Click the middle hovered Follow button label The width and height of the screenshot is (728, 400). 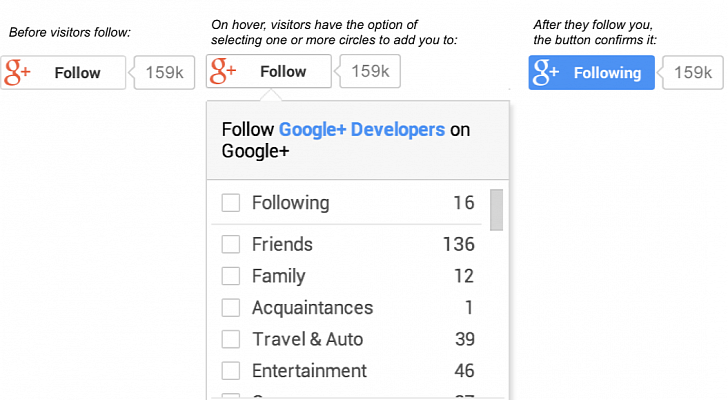point(283,72)
